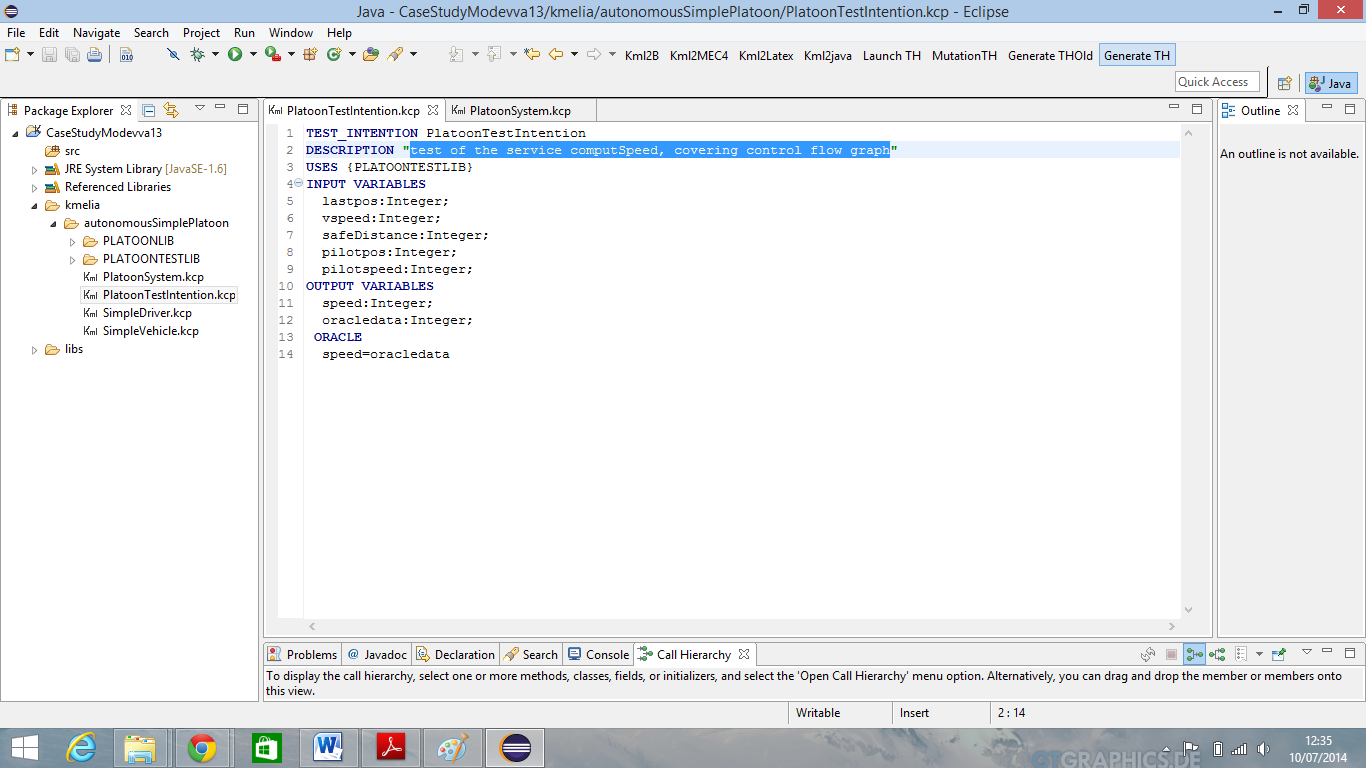Click Collapse All in Package Explorer
The width and height of the screenshot is (1366, 768).
(149, 110)
